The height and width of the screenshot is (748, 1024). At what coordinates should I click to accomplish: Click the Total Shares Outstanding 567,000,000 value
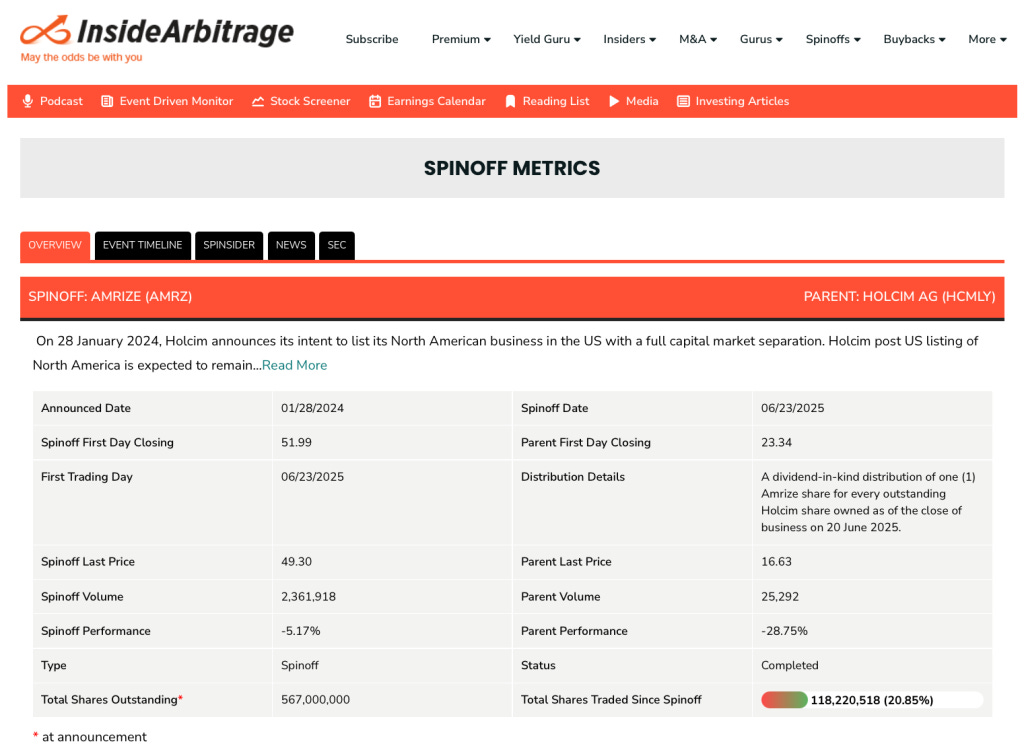(315, 700)
